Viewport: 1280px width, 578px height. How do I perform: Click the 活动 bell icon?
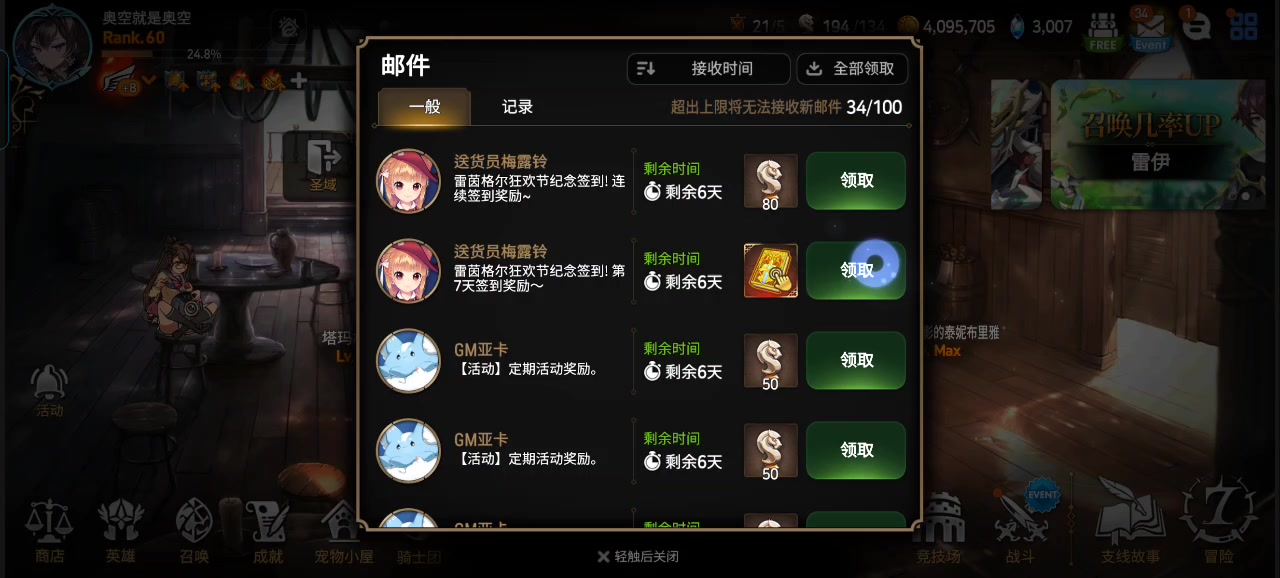point(49,391)
